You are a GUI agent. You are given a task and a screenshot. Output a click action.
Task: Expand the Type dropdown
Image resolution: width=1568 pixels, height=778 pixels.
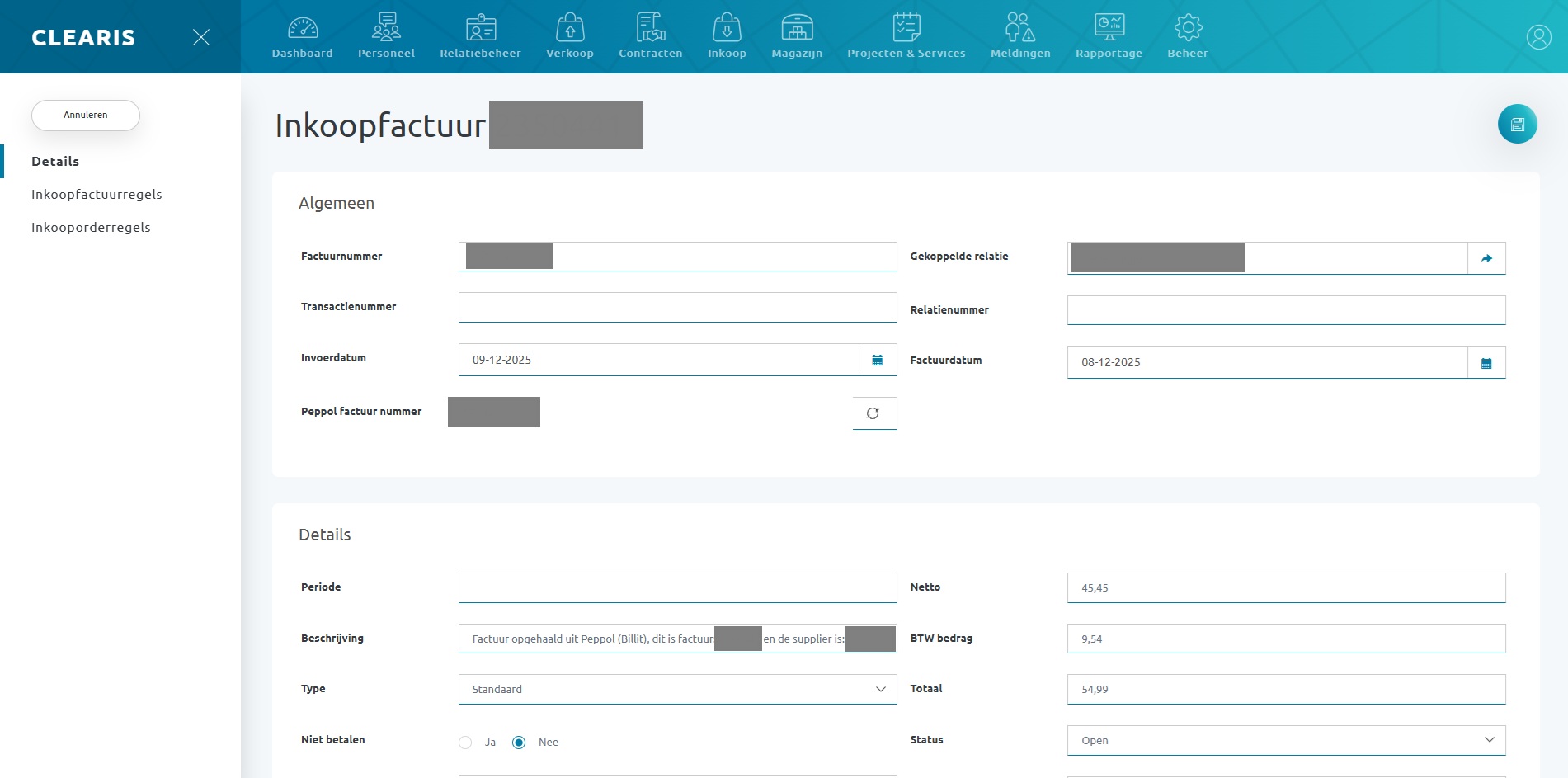click(677, 690)
